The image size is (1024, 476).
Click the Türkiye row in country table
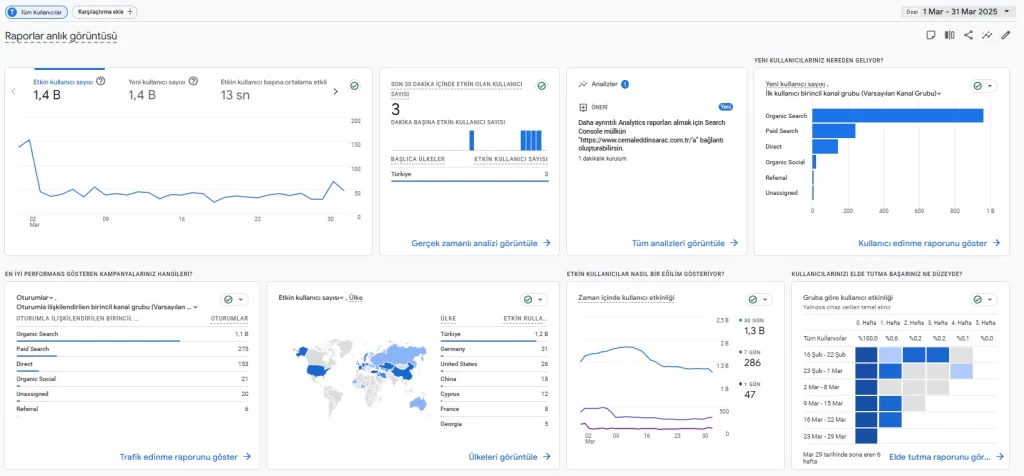[494, 334]
